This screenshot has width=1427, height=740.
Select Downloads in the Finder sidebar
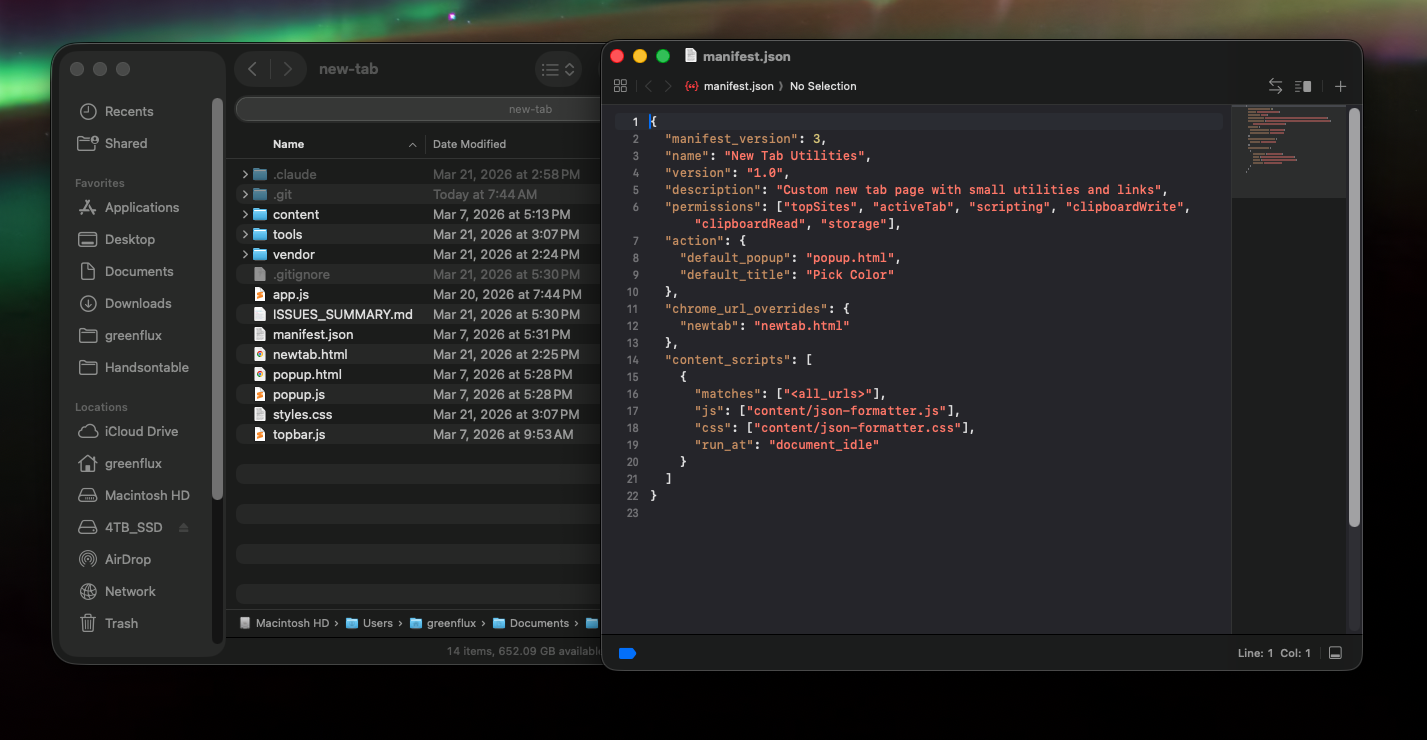[140, 303]
